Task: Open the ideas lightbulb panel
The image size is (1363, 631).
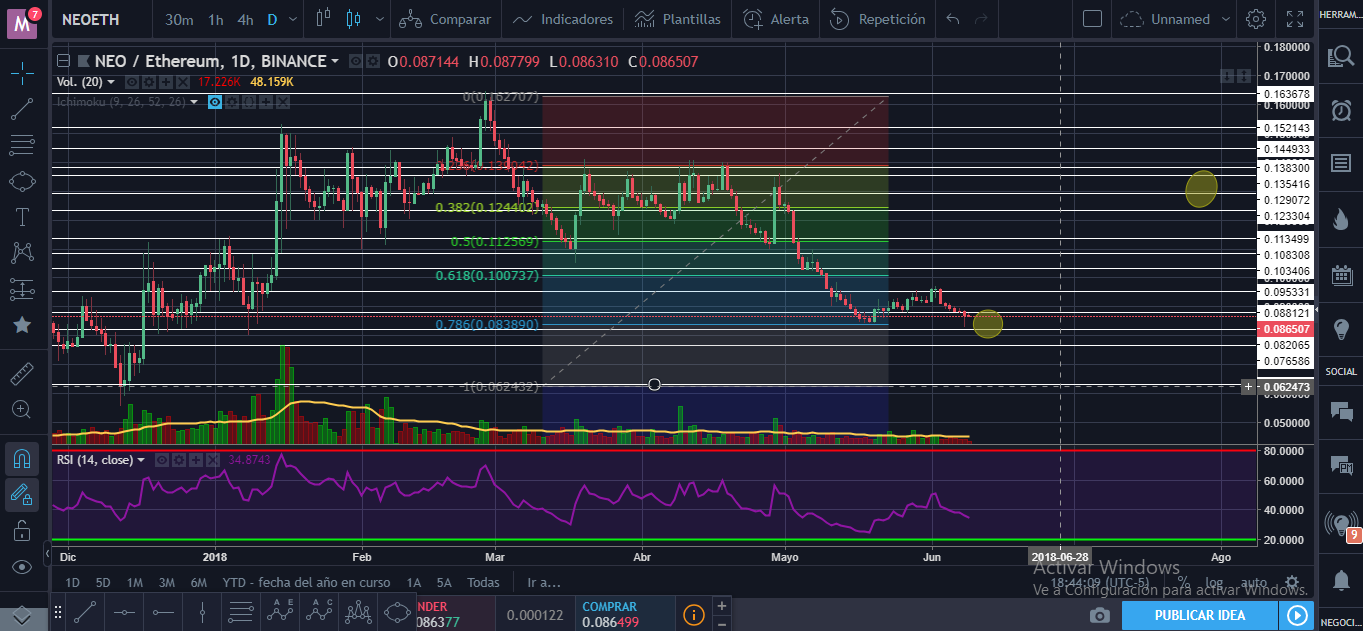Action: (1341, 329)
